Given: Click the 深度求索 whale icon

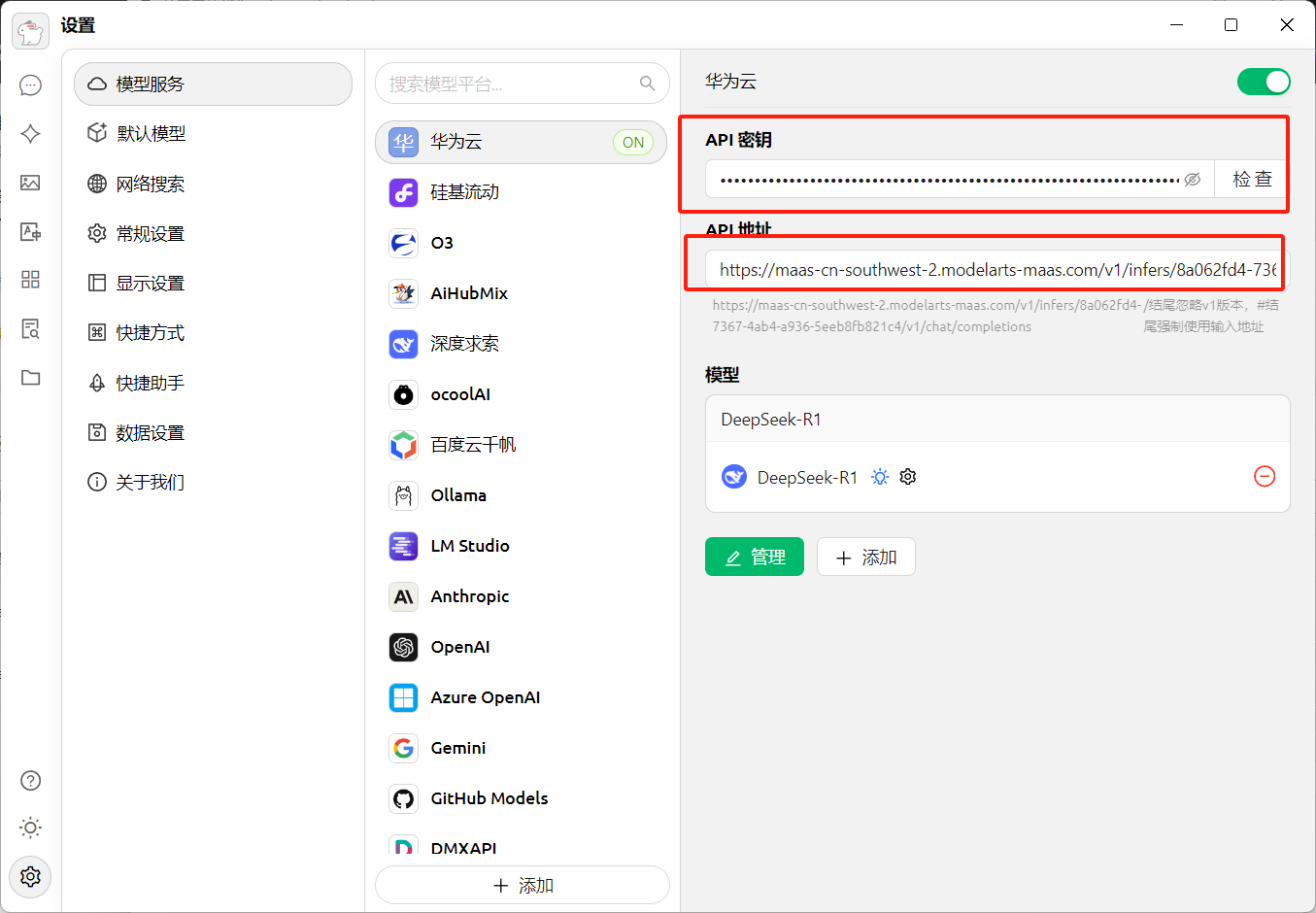Looking at the screenshot, I should pos(403,344).
